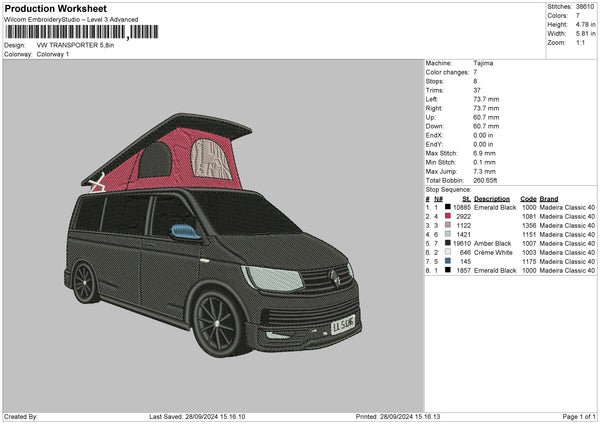Click the Code column header
600x424 pixels.
(x=528, y=198)
